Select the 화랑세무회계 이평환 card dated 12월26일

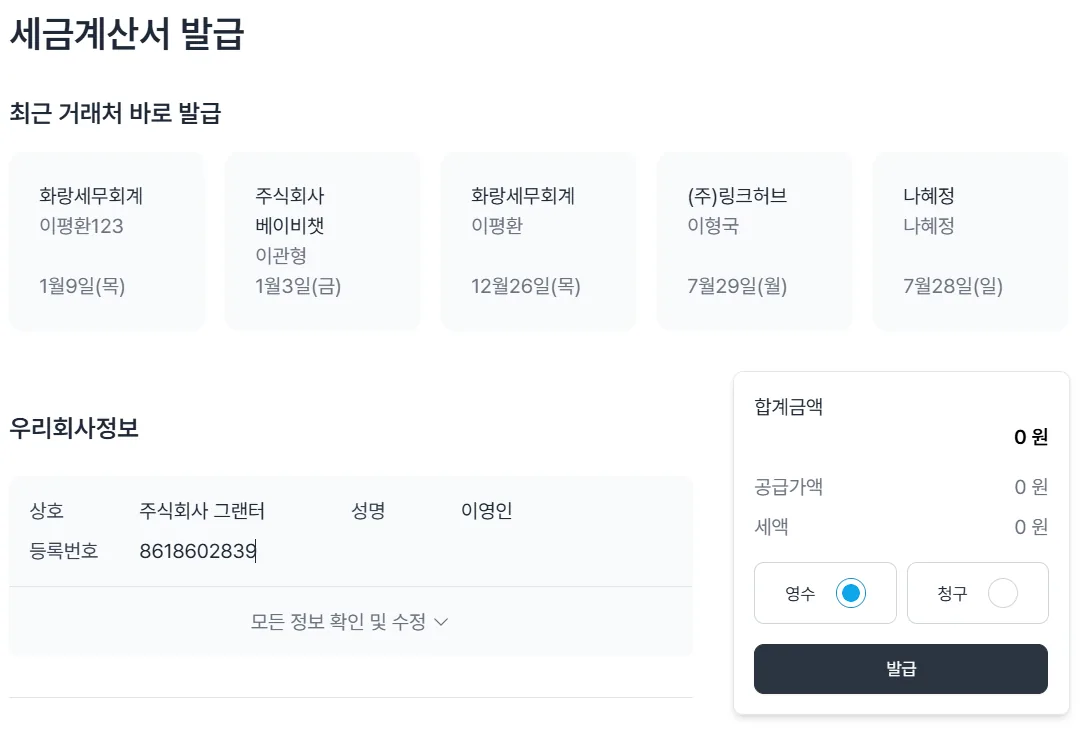click(x=538, y=241)
